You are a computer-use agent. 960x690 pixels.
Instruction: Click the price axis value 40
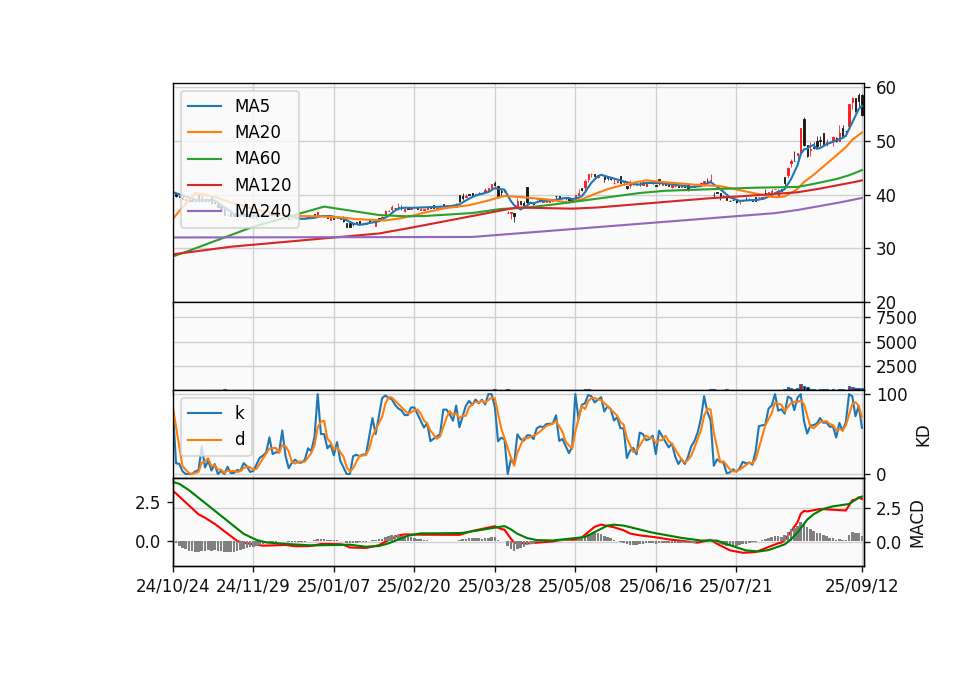pyautogui.click(x=886, y=196)
